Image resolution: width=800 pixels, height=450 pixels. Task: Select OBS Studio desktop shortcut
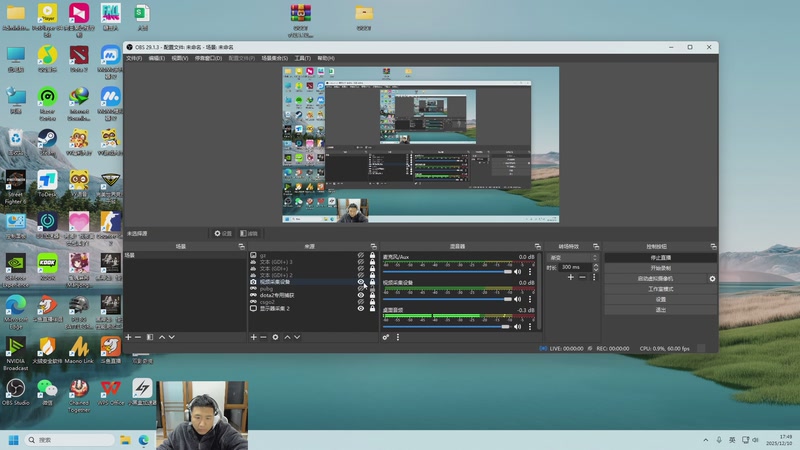tap(16, 392)
